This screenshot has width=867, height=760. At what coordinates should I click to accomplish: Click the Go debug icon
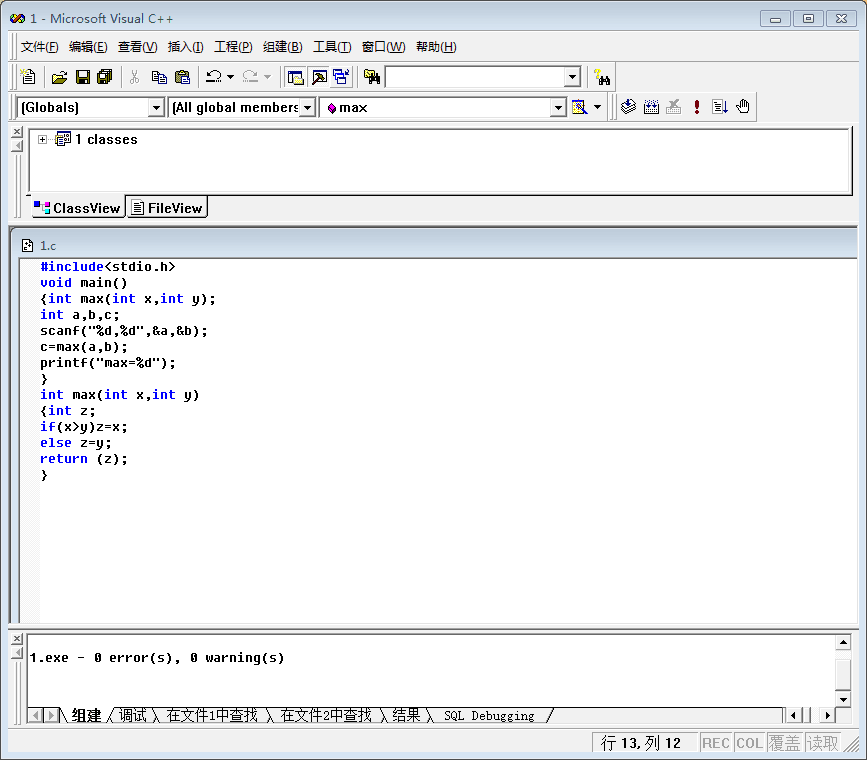pyautogui.click(x=720, y=107)
